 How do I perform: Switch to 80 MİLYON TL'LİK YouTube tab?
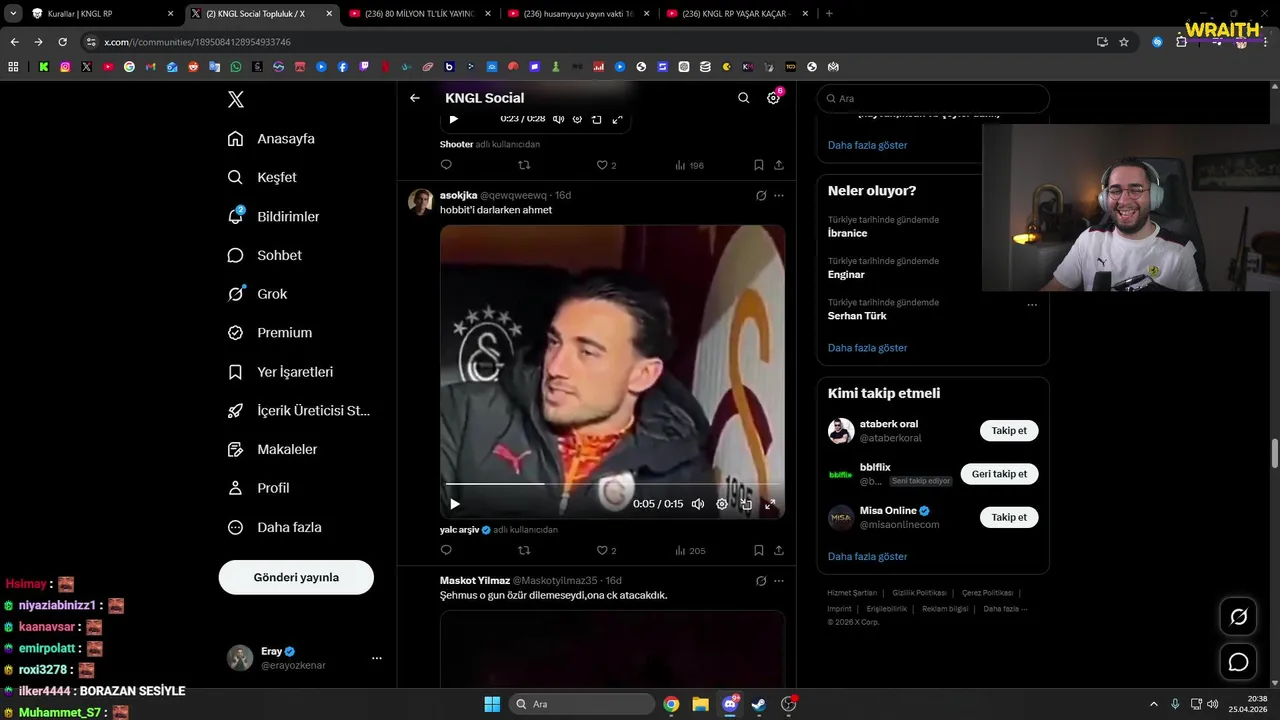pos(417,14)
